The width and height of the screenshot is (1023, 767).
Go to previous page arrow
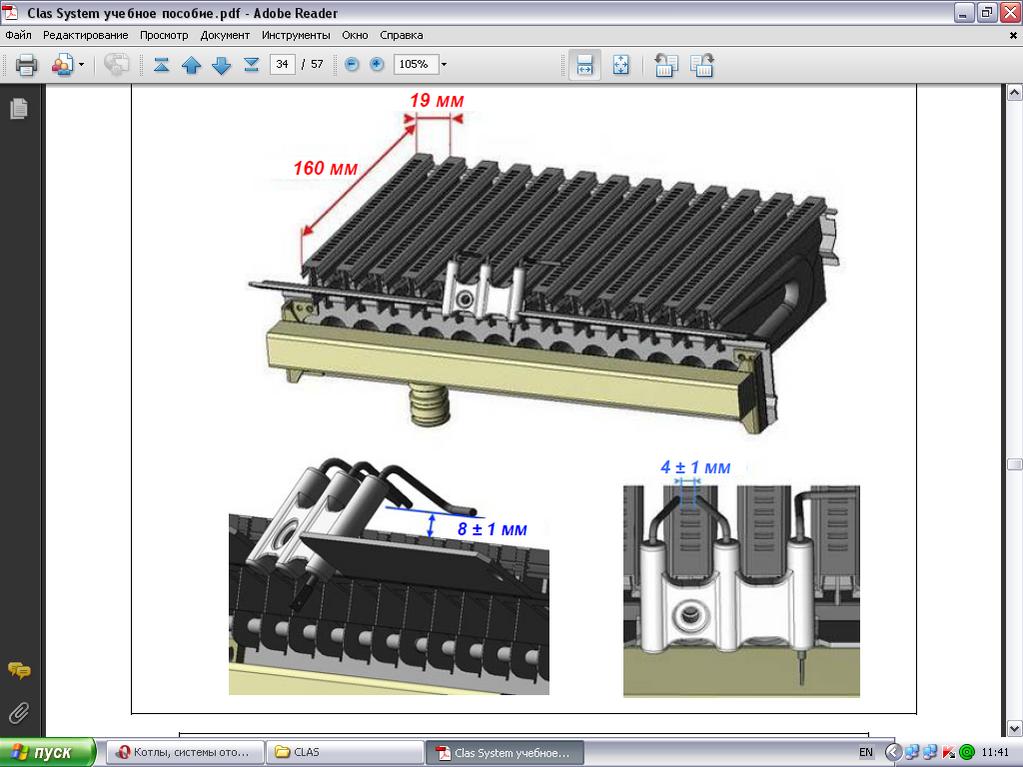click(191, 65)
